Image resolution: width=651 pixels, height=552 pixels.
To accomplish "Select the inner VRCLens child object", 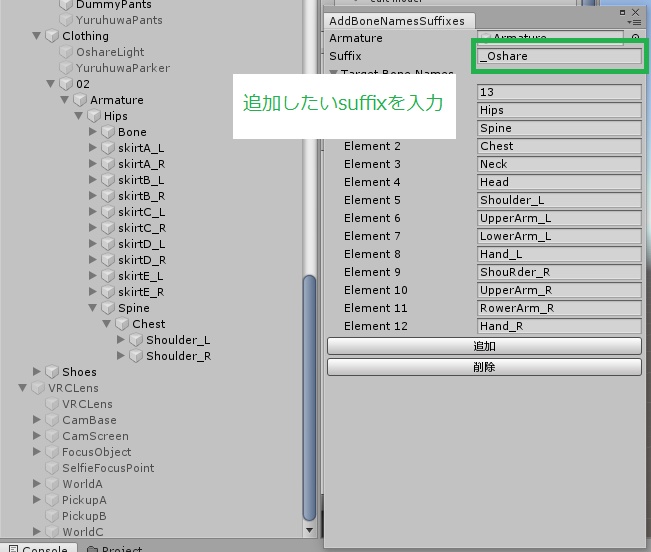I will coord(87,404).
